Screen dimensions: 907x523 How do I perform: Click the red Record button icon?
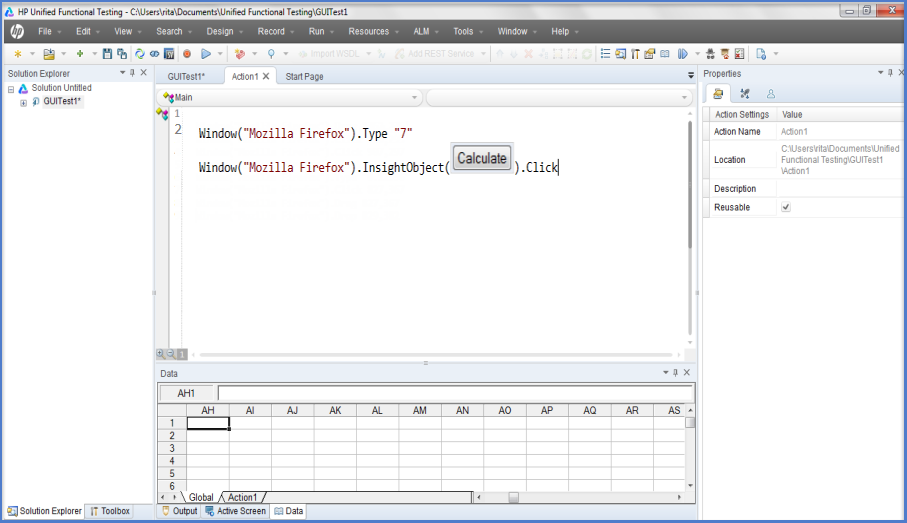click(x=187, y=54)
